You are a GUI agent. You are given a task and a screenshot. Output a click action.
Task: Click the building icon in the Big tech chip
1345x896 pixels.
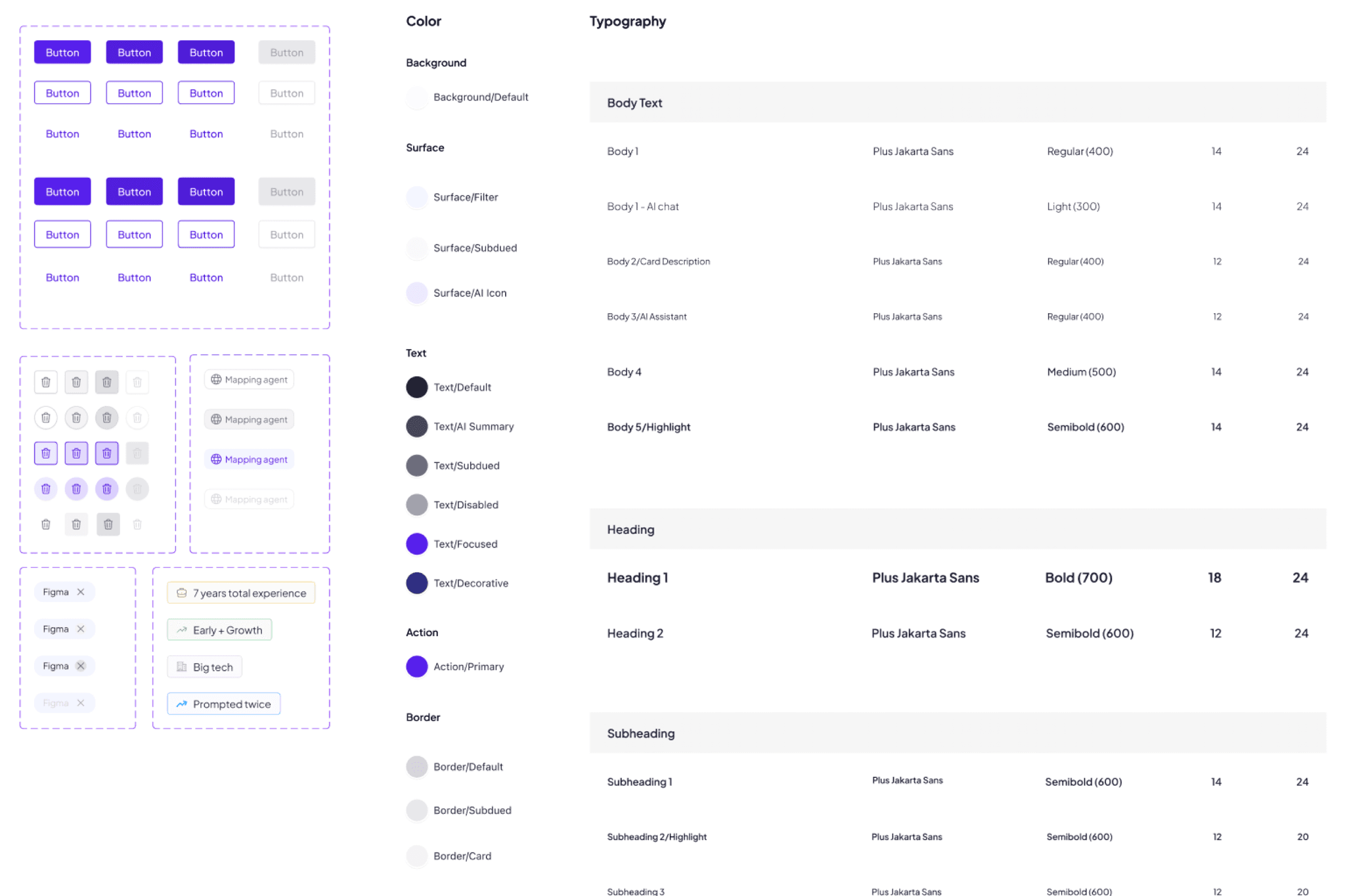(182, 667)
